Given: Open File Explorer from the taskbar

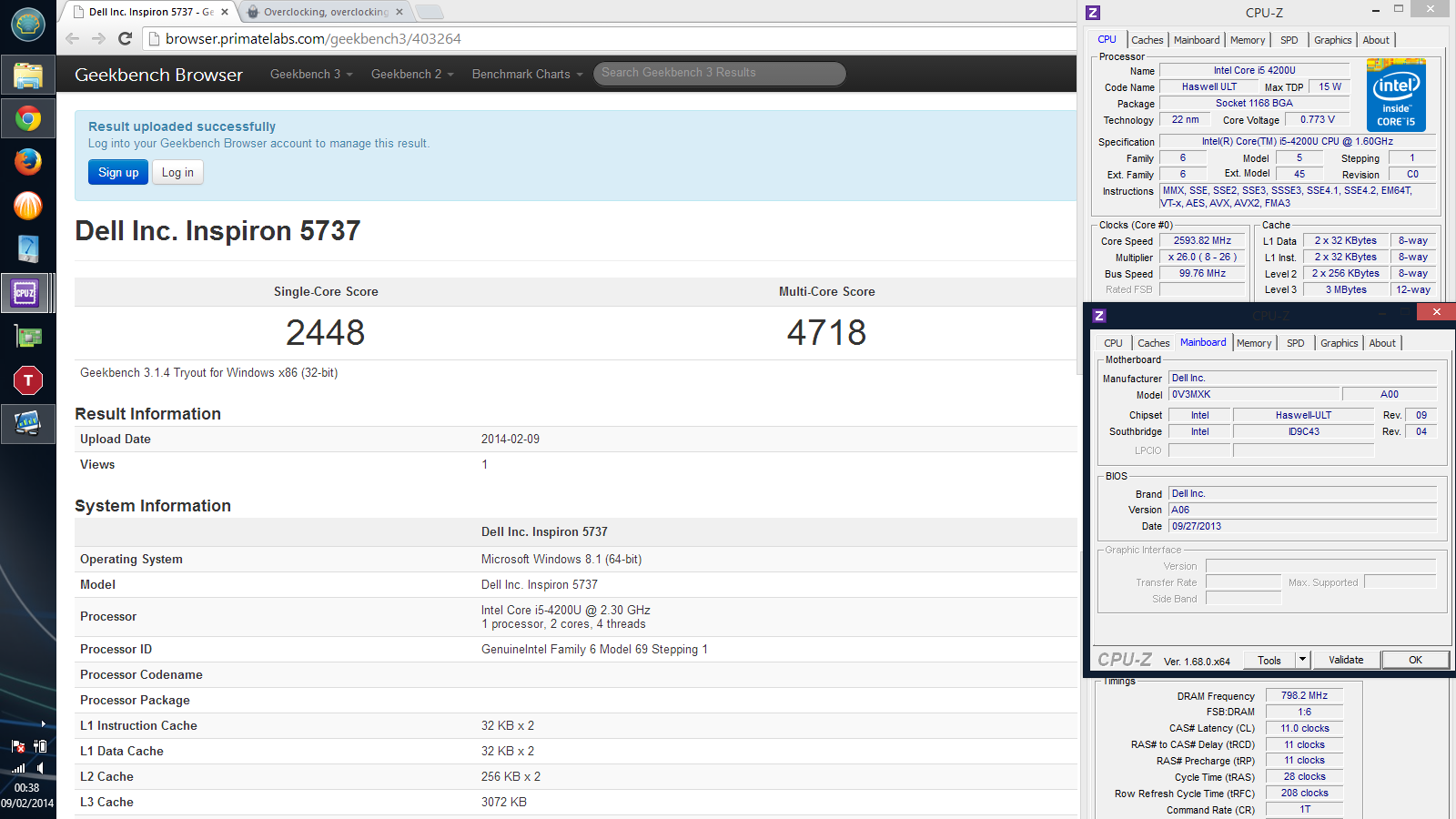Looking at the screenshot, I should click(28, 76).
